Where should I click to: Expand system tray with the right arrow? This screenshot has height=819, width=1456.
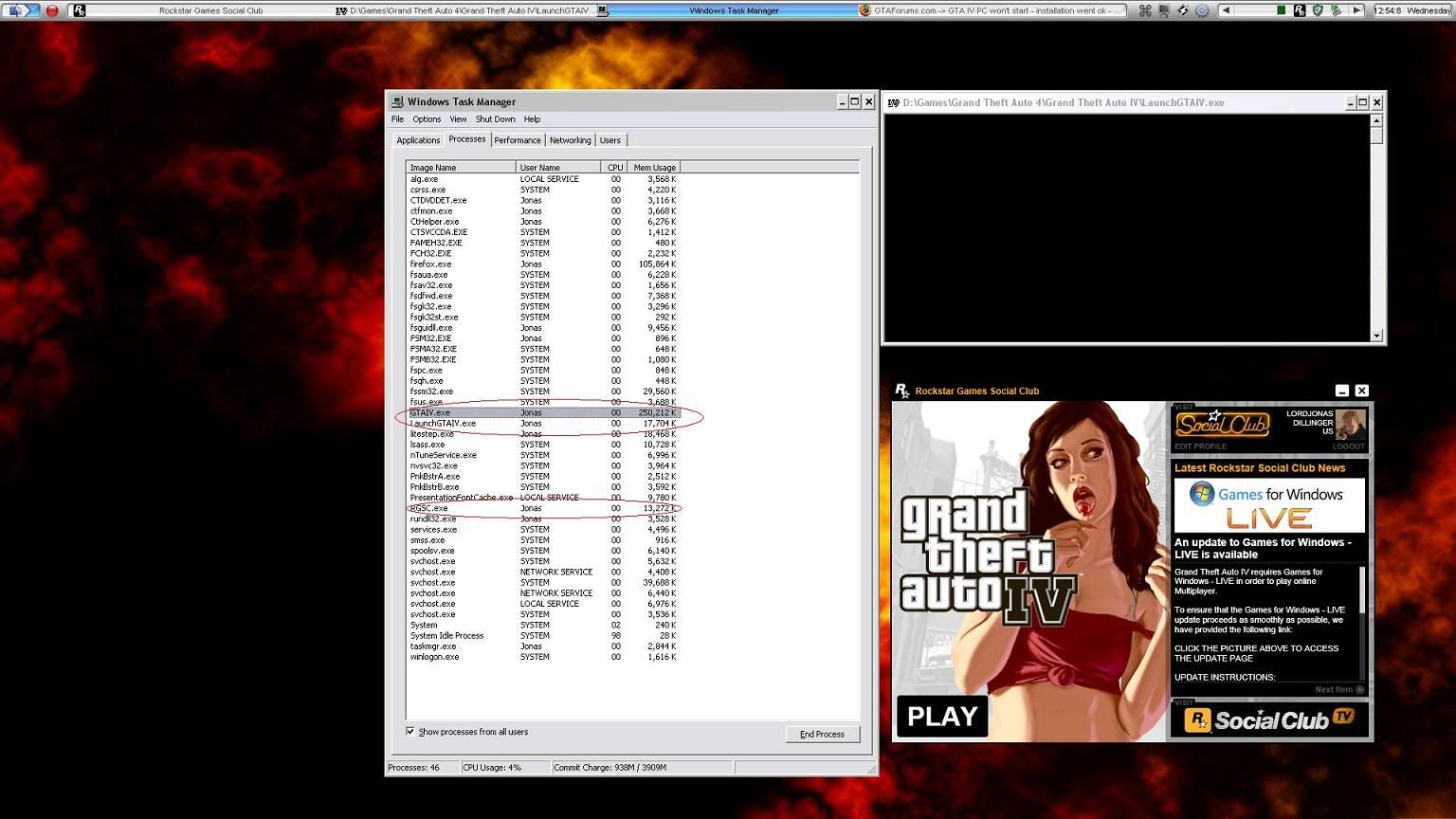coord(1356,10)
